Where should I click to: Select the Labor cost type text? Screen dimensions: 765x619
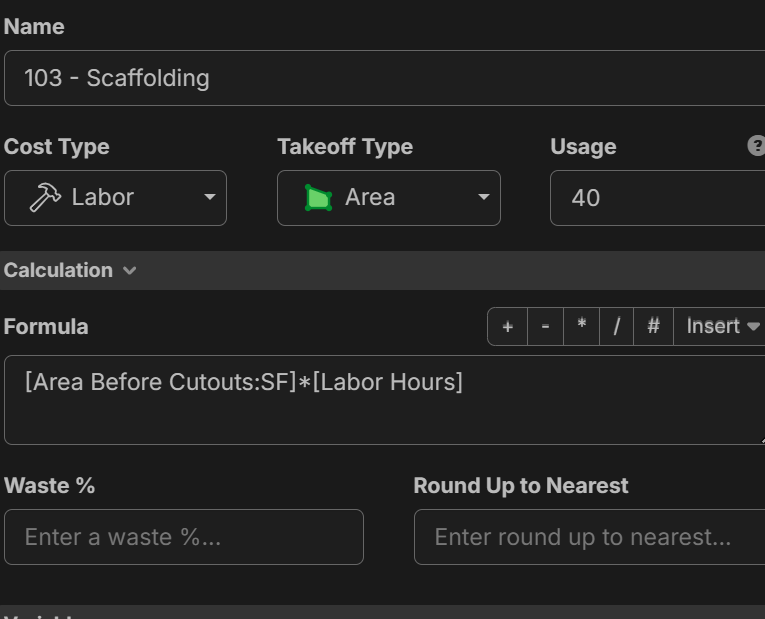coord(102,198)
